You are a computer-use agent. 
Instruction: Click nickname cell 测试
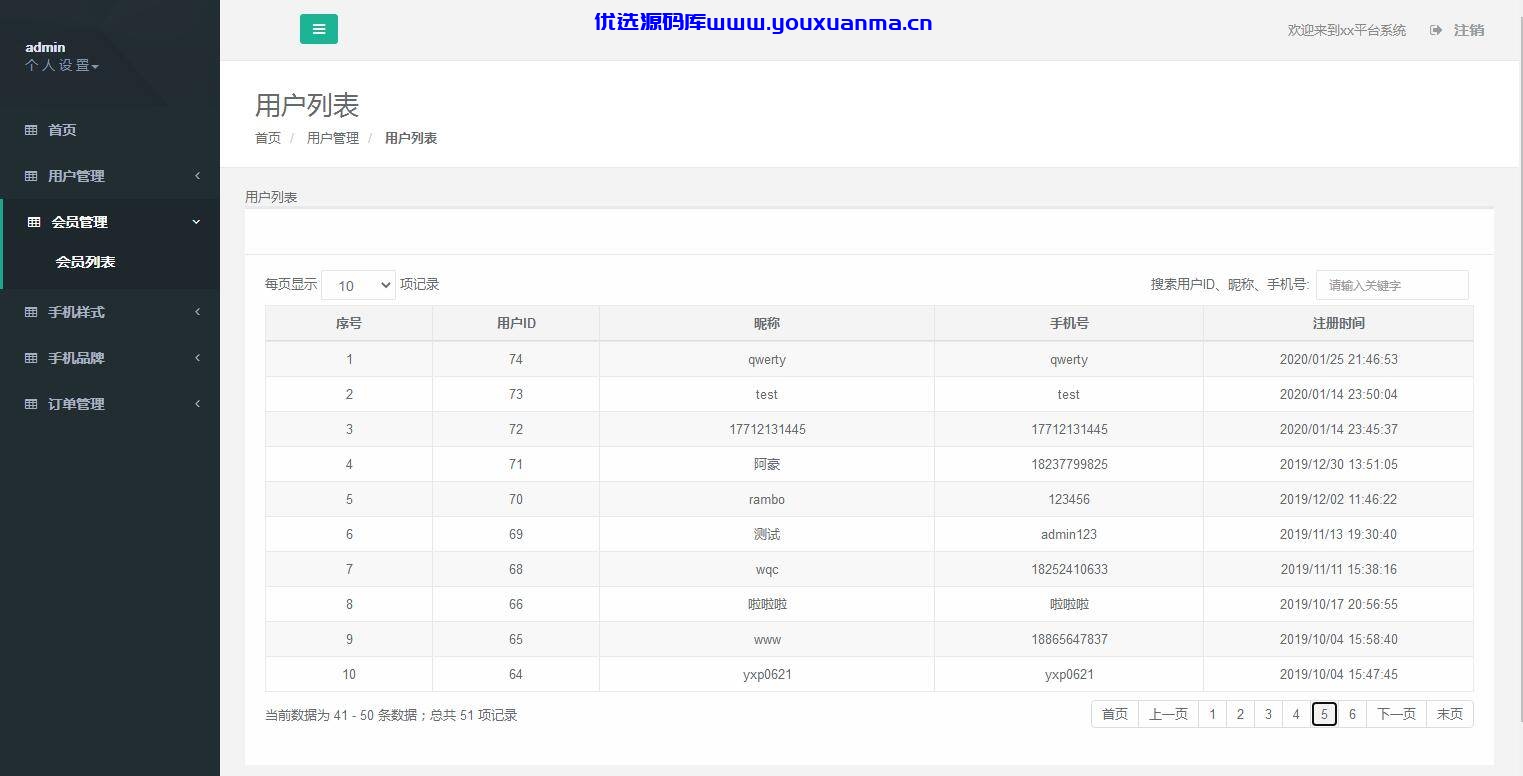[767, 534]
